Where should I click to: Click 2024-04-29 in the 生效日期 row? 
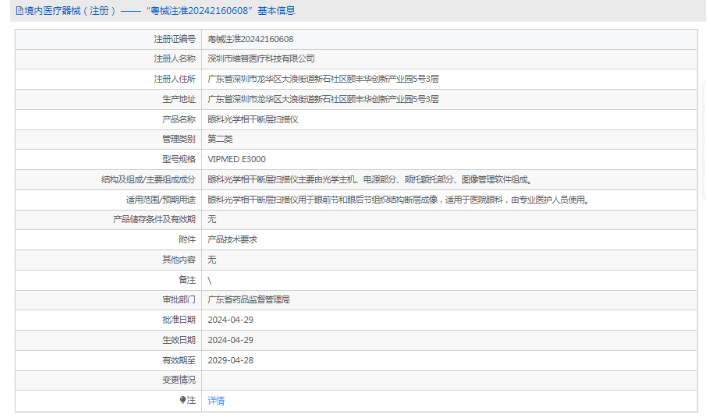[230, 340]
